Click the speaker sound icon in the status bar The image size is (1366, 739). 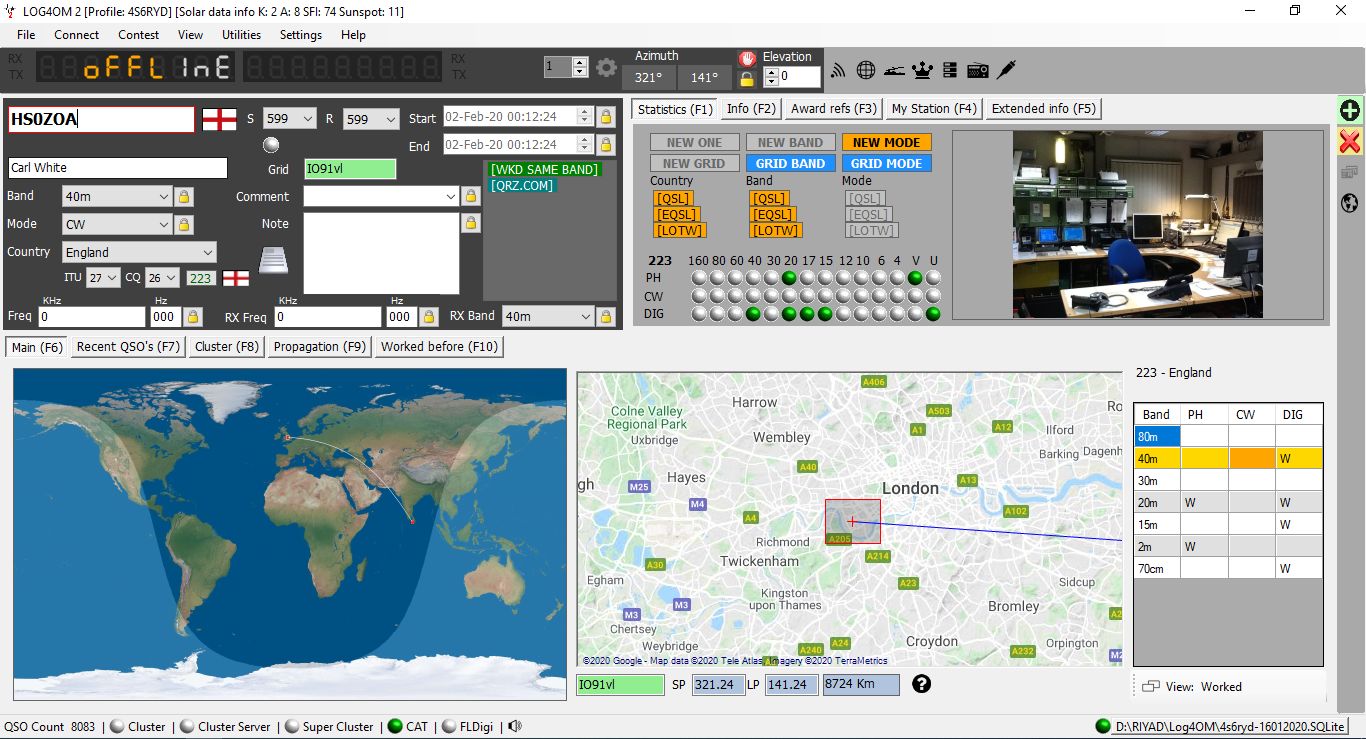pos(514,726)
